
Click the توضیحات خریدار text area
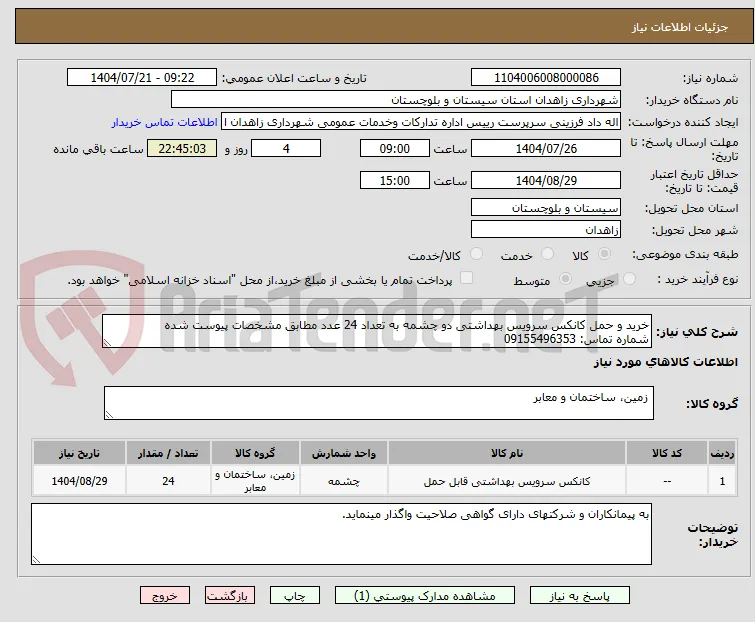(341, 534)
